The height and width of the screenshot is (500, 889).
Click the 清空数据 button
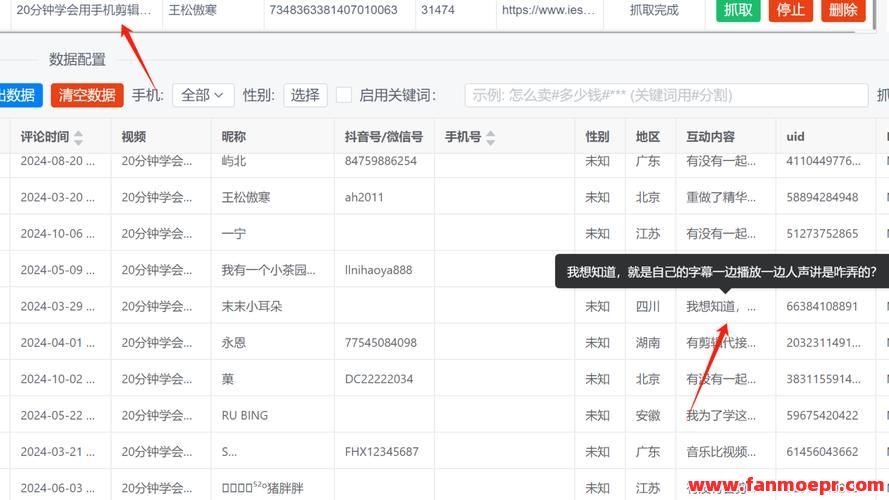click(x=87, y=95)
